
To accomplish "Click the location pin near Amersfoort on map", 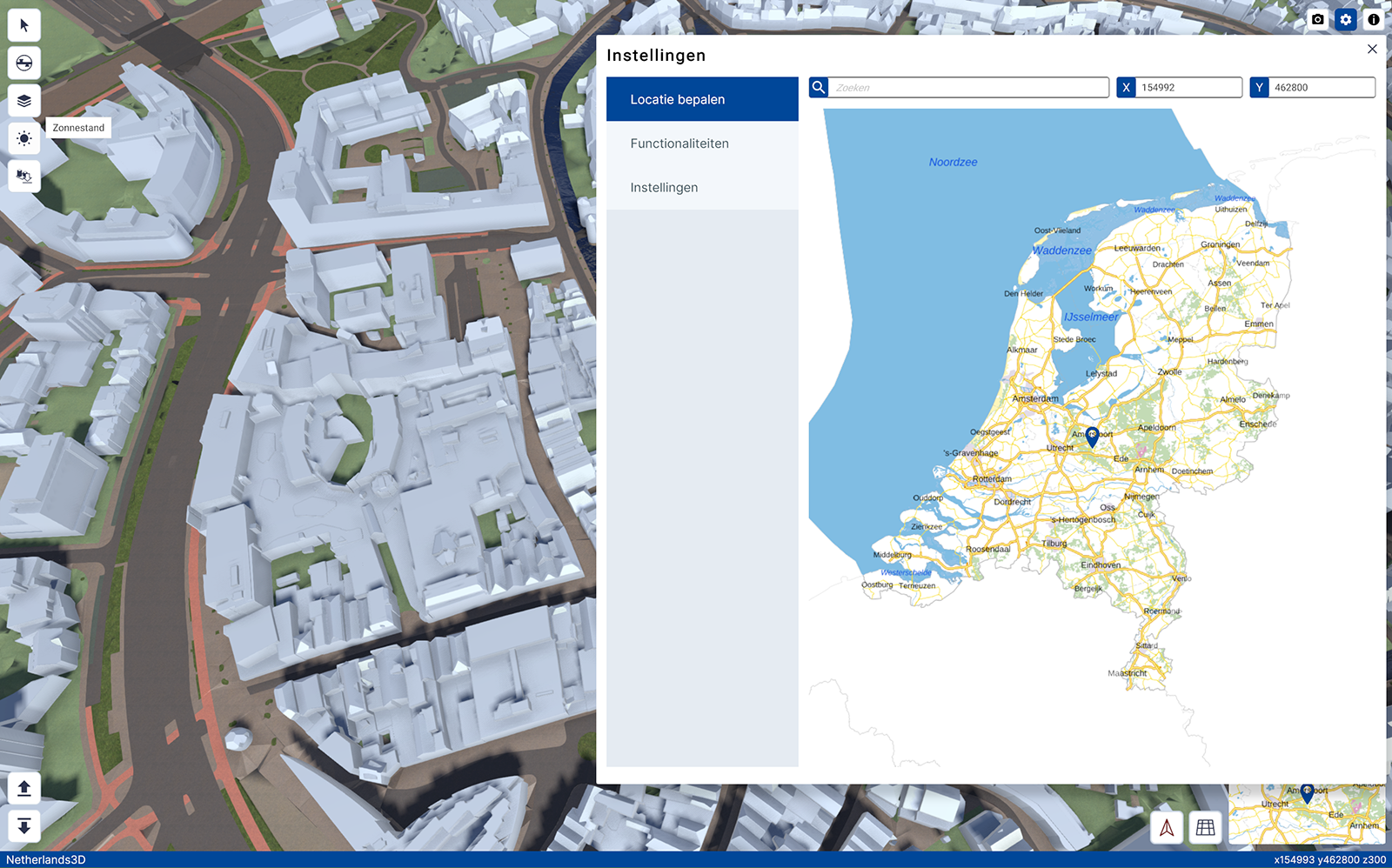I will point(1092,437).
